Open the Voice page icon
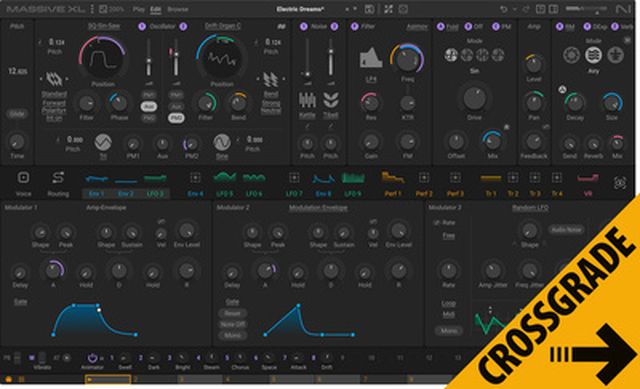The width and height of the screenshot is (640, 389). coord(23,178)
